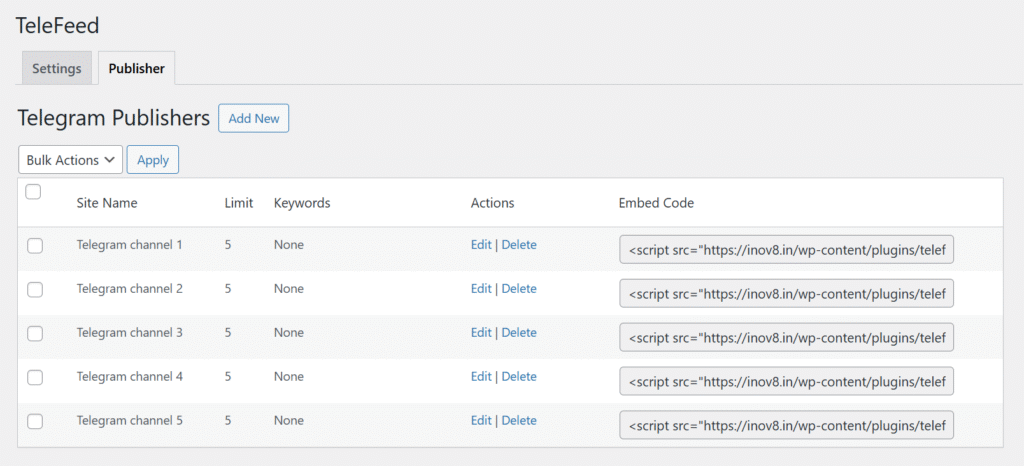This screenshot has width=1024, height=466.
Task: Edit Telegram channel 4
Action: coord(481,377)
